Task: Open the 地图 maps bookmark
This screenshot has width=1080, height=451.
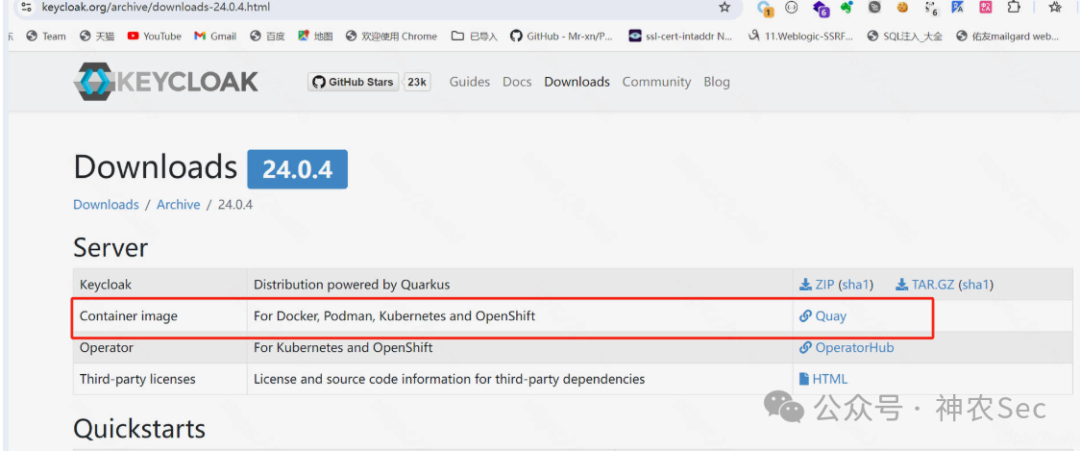Action: [315, 36]
